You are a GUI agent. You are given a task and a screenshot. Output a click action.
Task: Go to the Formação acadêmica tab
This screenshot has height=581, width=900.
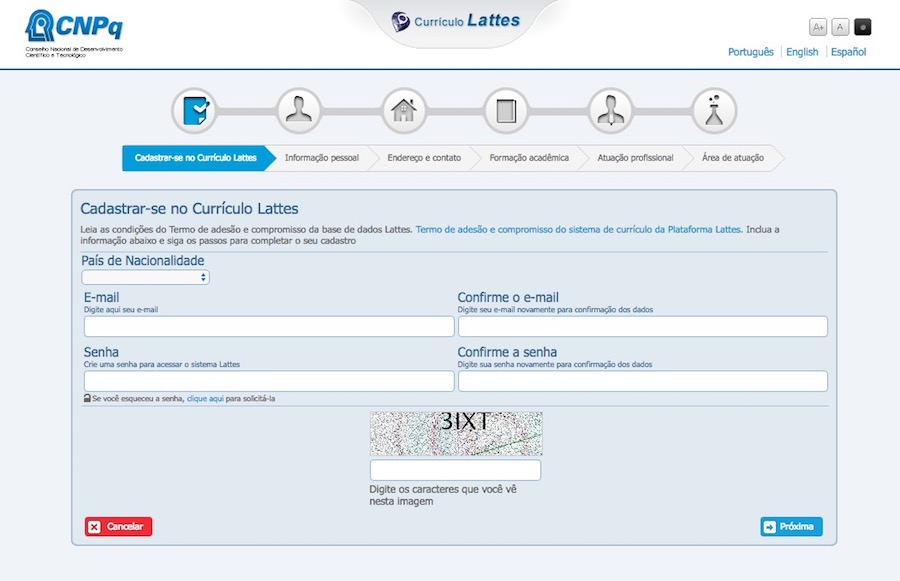pyautogui.click(x=529, y=158)
